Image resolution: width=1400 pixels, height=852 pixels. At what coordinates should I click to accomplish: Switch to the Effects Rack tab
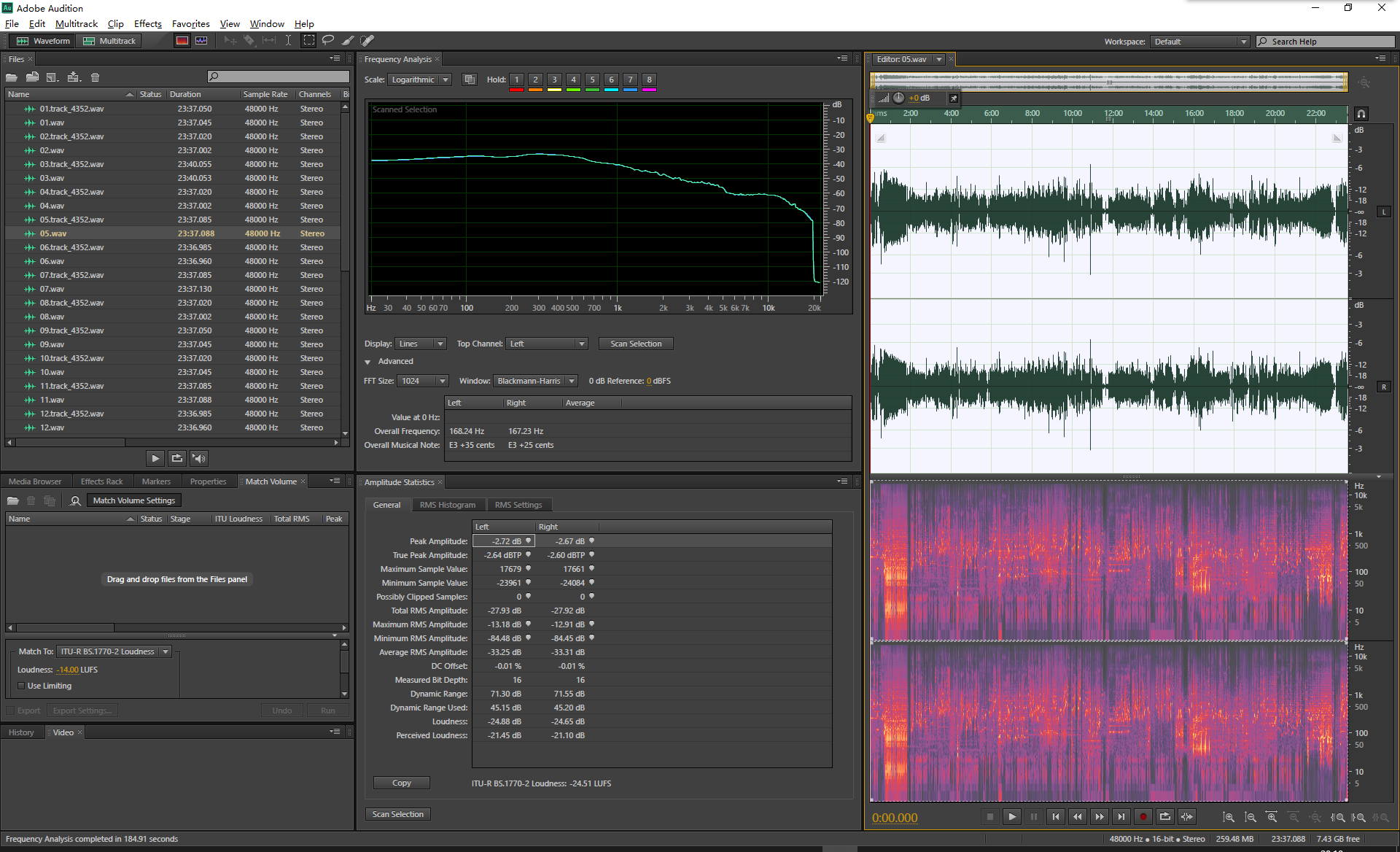[x=101, y=482]
